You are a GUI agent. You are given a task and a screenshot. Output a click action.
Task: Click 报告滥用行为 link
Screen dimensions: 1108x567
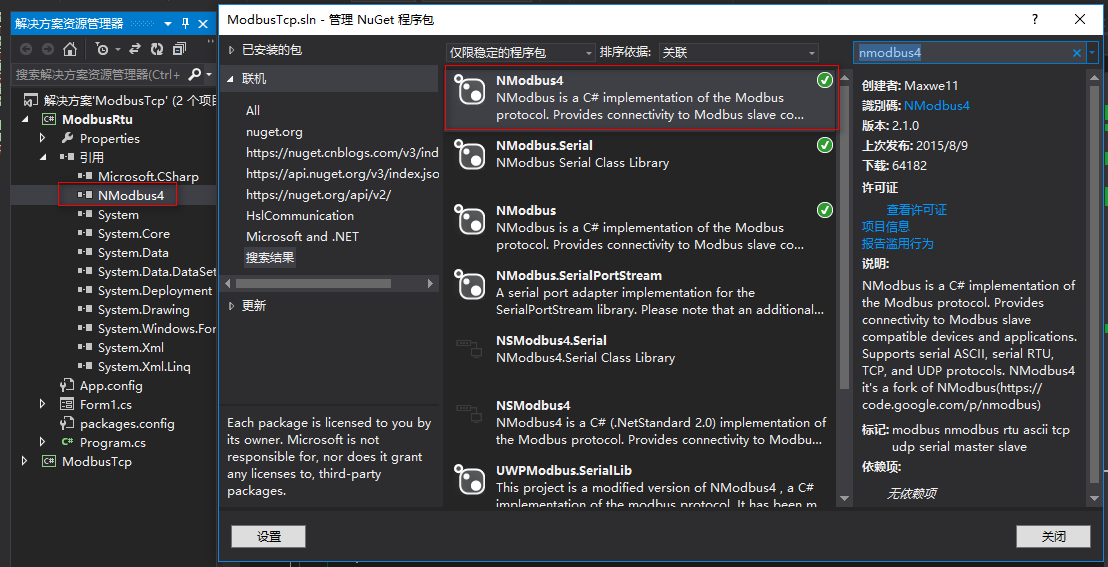(897, 244)
